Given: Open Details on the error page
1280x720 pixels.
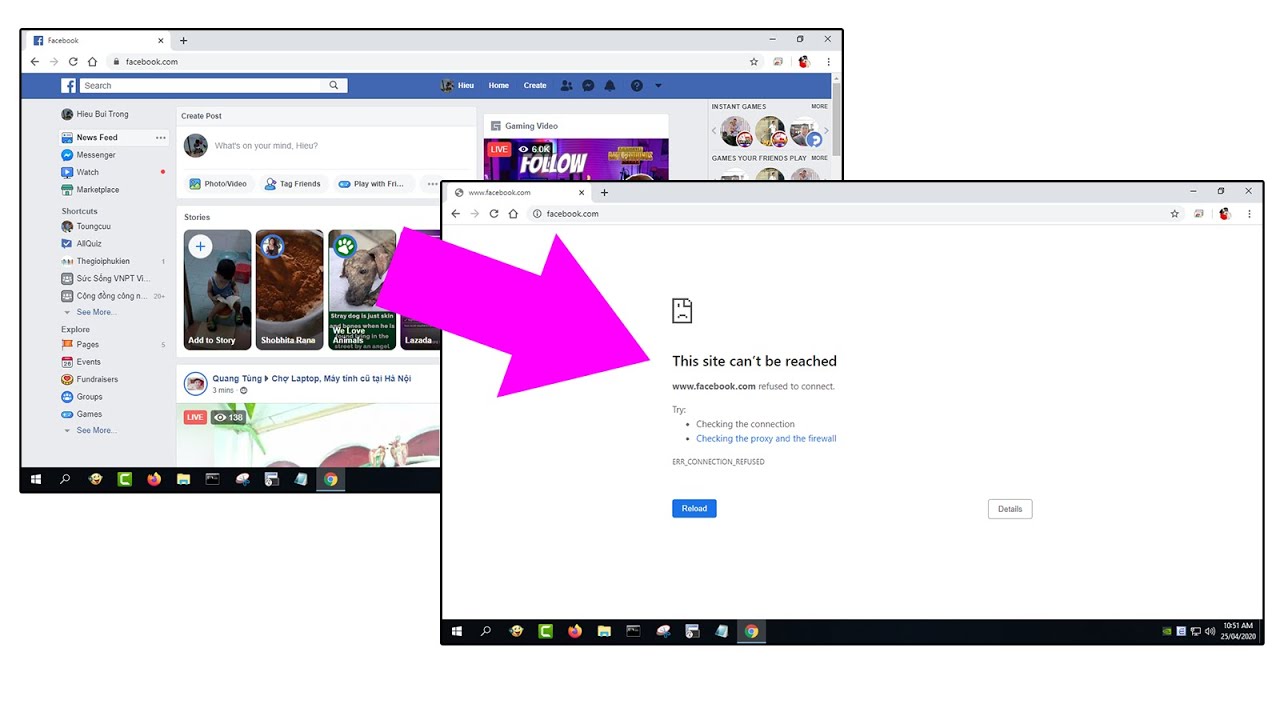Looking at the screenshot, I should pos(1010,509).
